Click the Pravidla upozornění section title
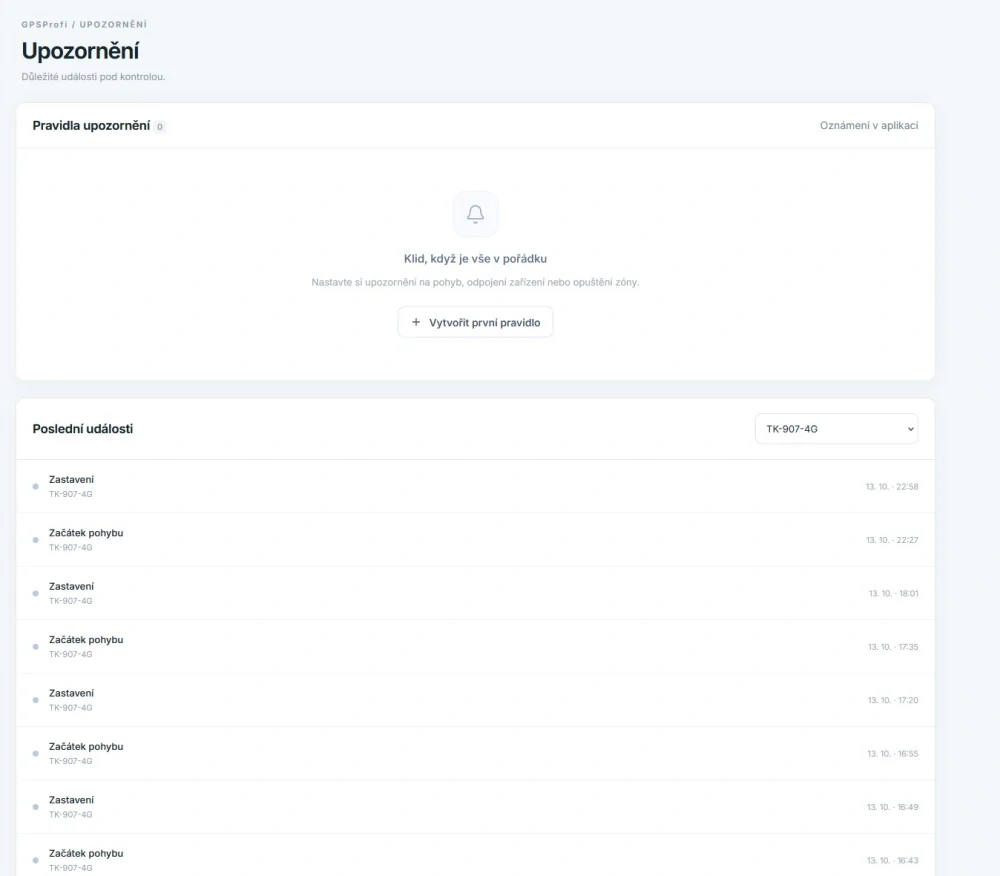 pos(91,126)
